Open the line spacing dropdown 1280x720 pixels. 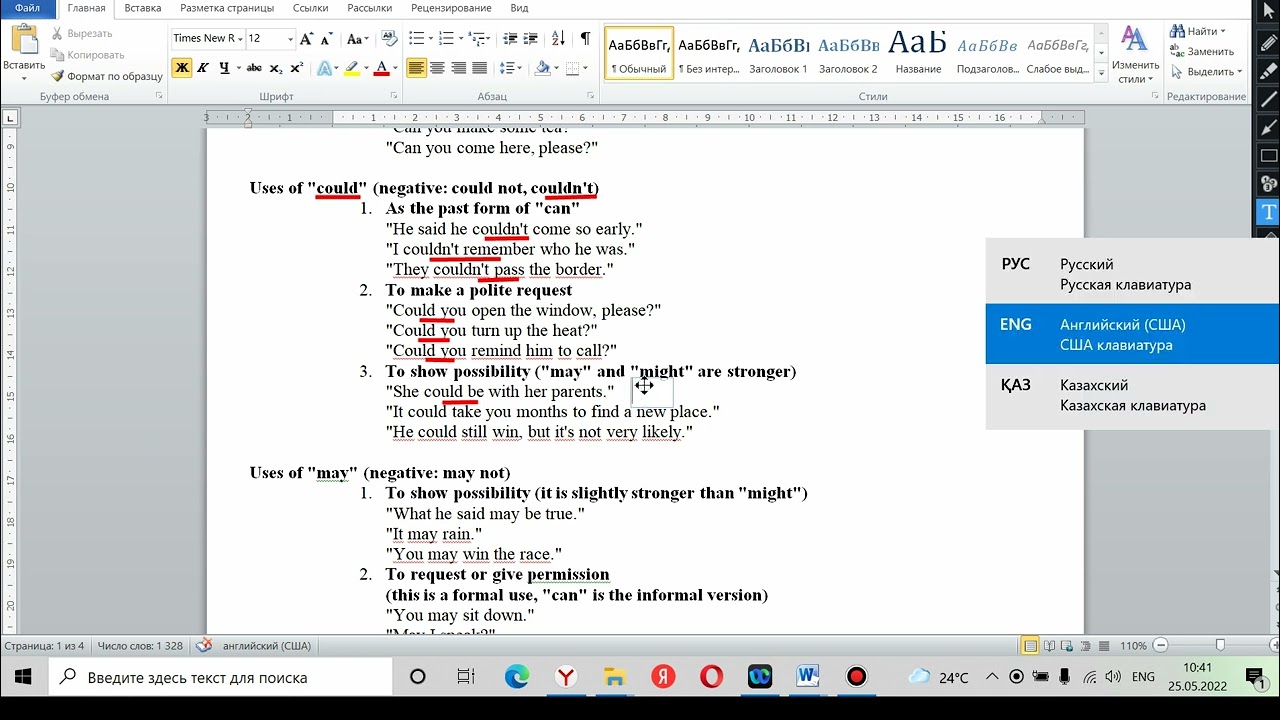point(511,68)
